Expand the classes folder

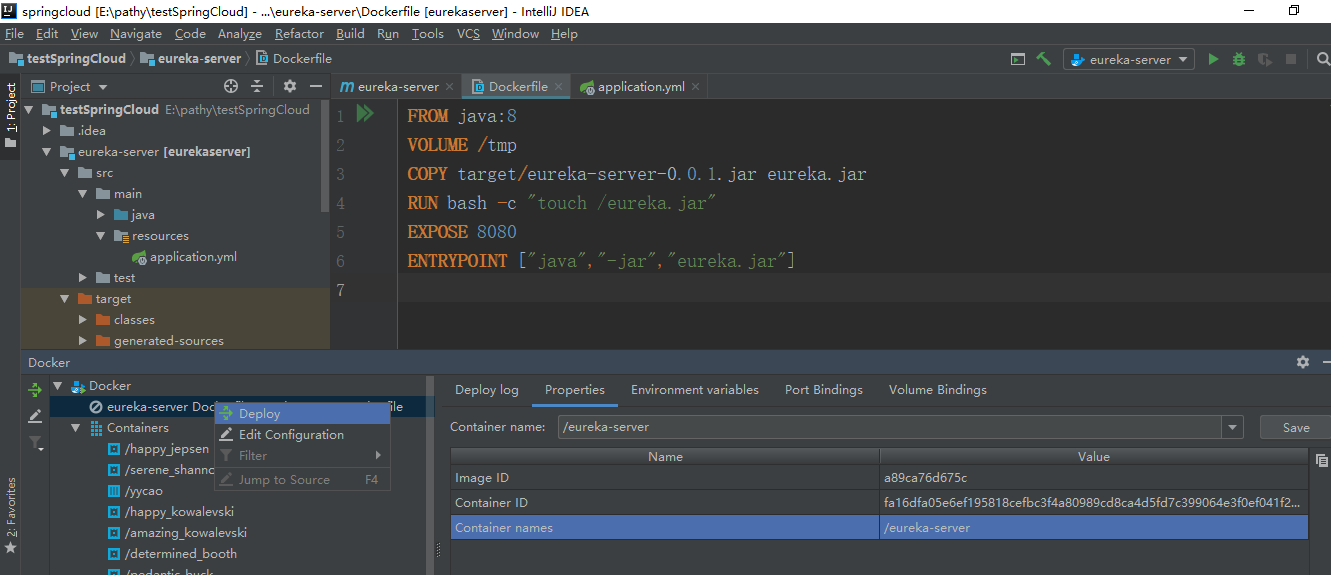coord(83,320)
